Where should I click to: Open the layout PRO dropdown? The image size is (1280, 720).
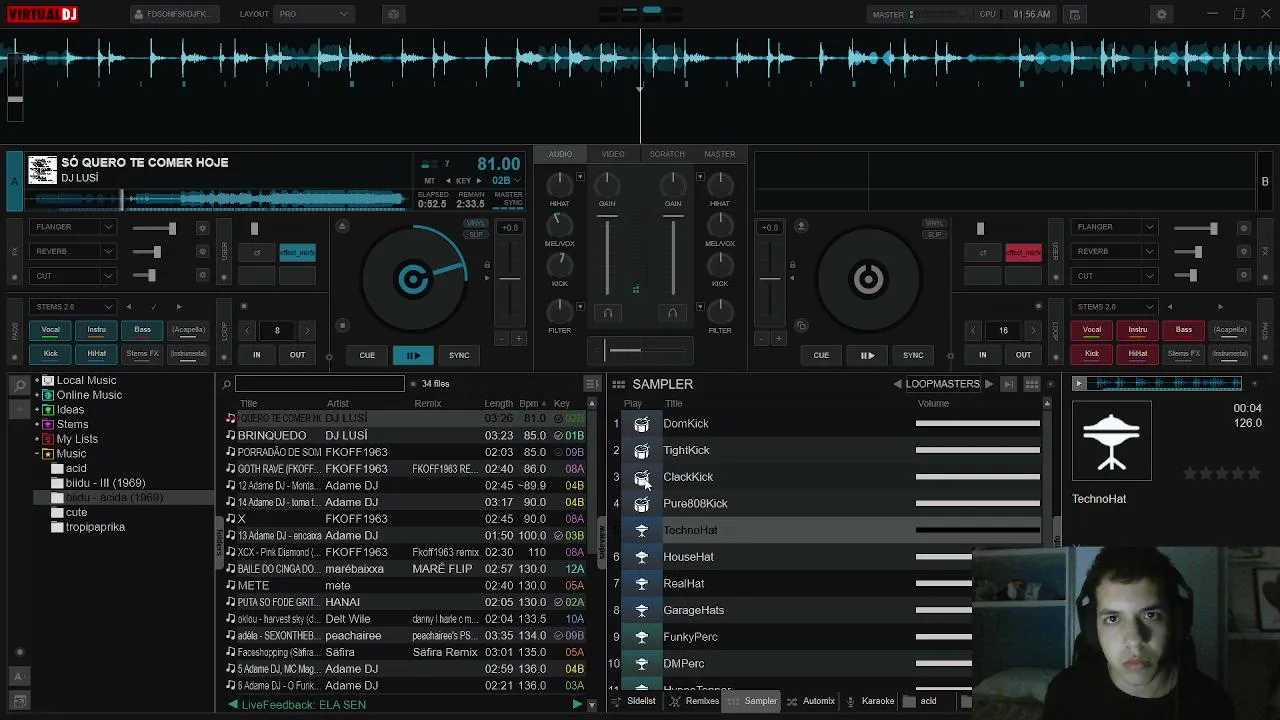(314, 15)
